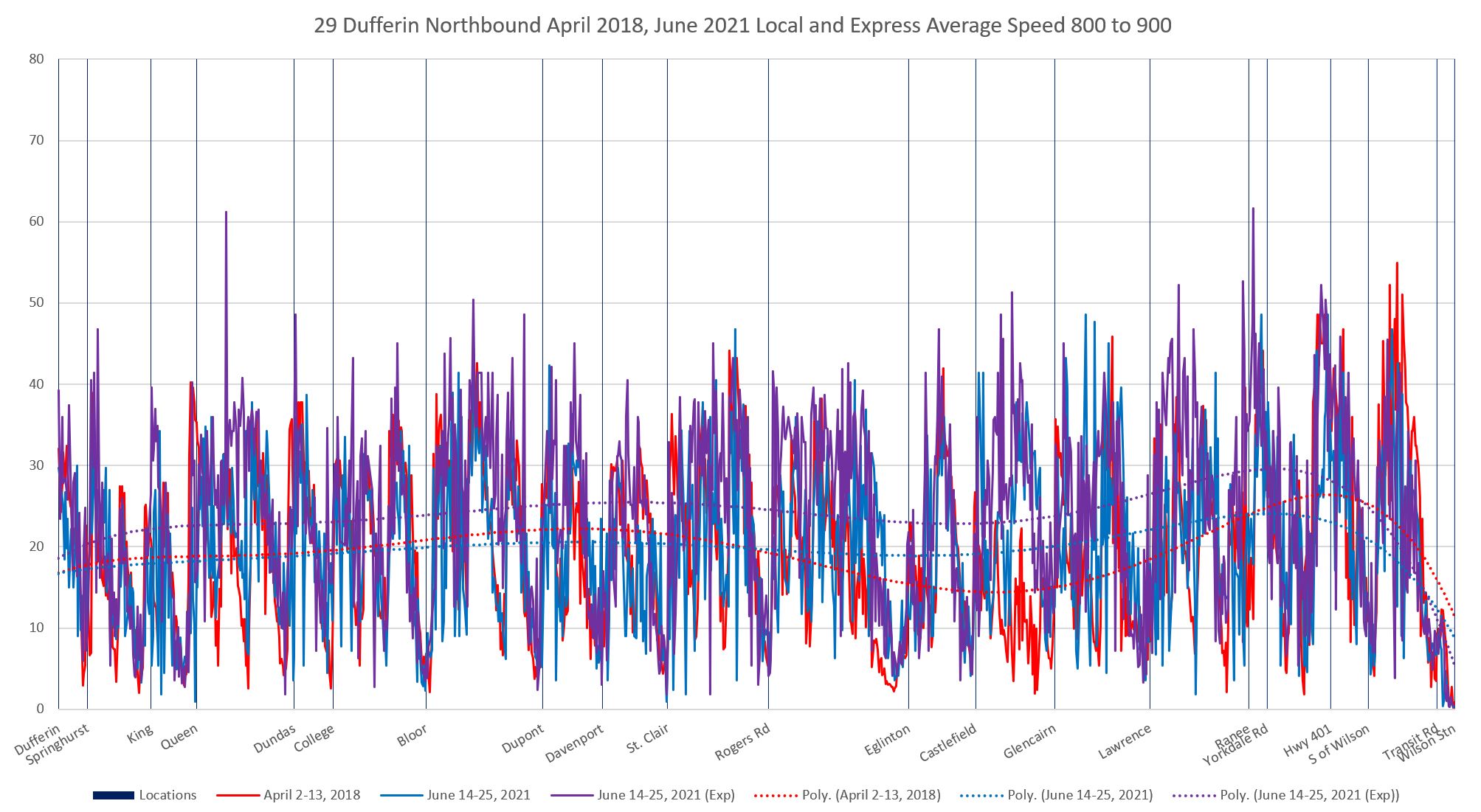Viewport: 1481px width, 812px height.
Task: Select Poly. (June 14-25, 2021 (Exp)) legend entry
Action: click(x=1309, y=795)
